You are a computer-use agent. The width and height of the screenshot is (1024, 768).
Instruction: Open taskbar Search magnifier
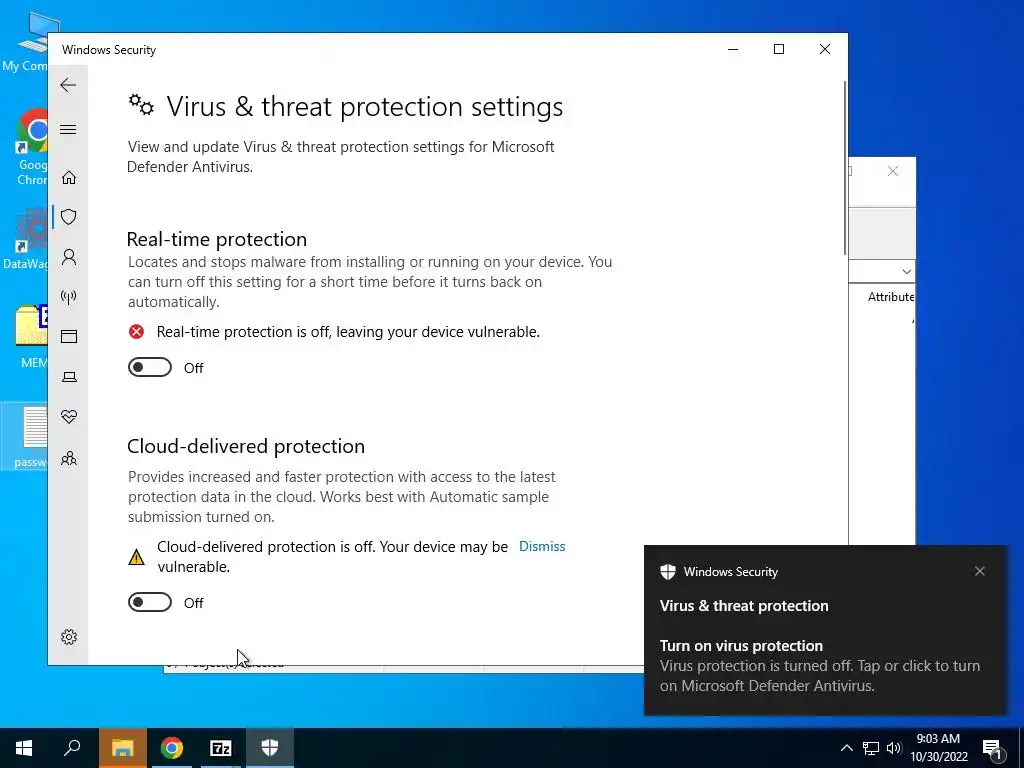[x=72, y=748]
